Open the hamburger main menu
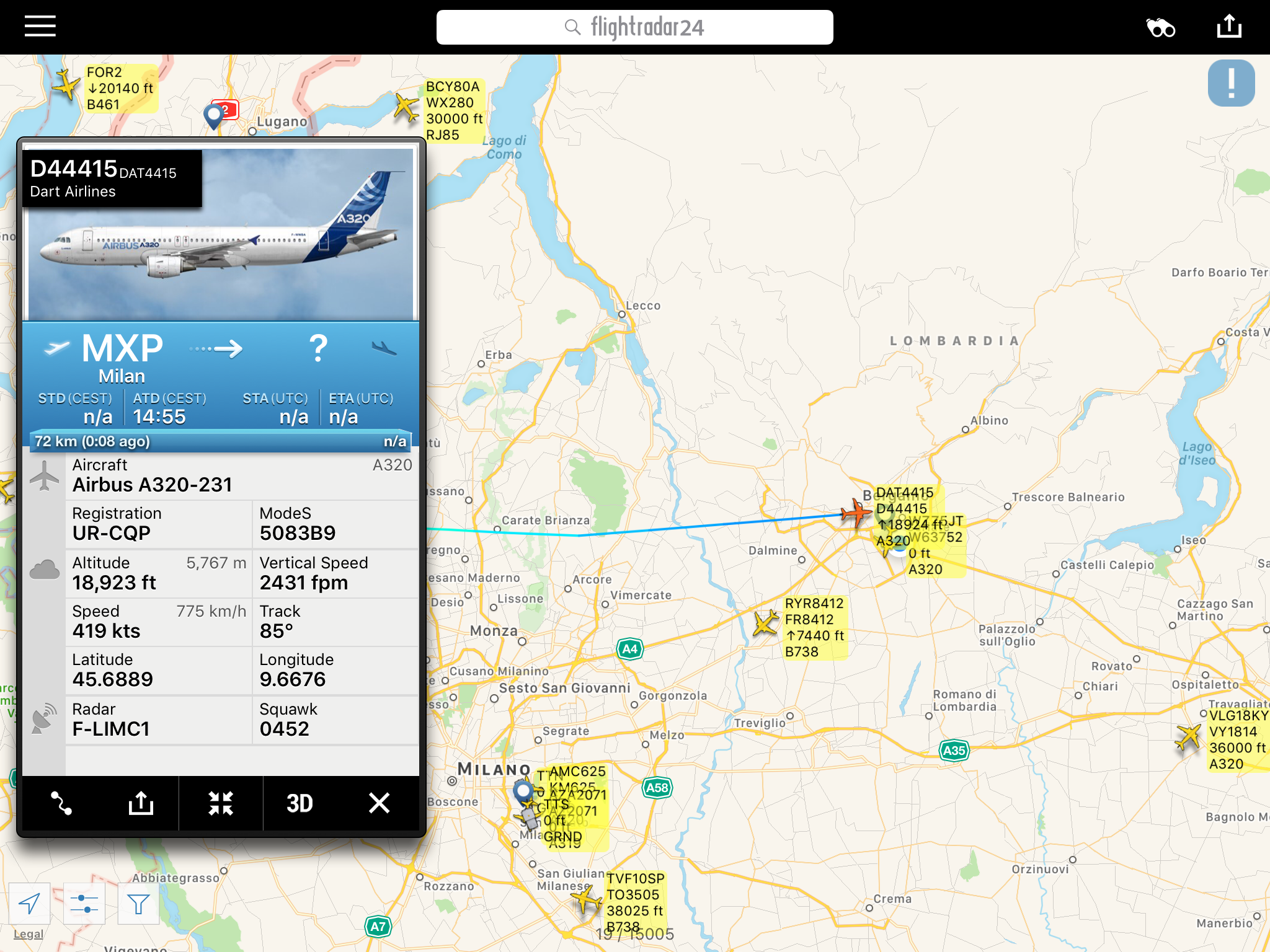Image resolution: width=1270 pixels, height=952 pixels. click(x=40, y=27)
